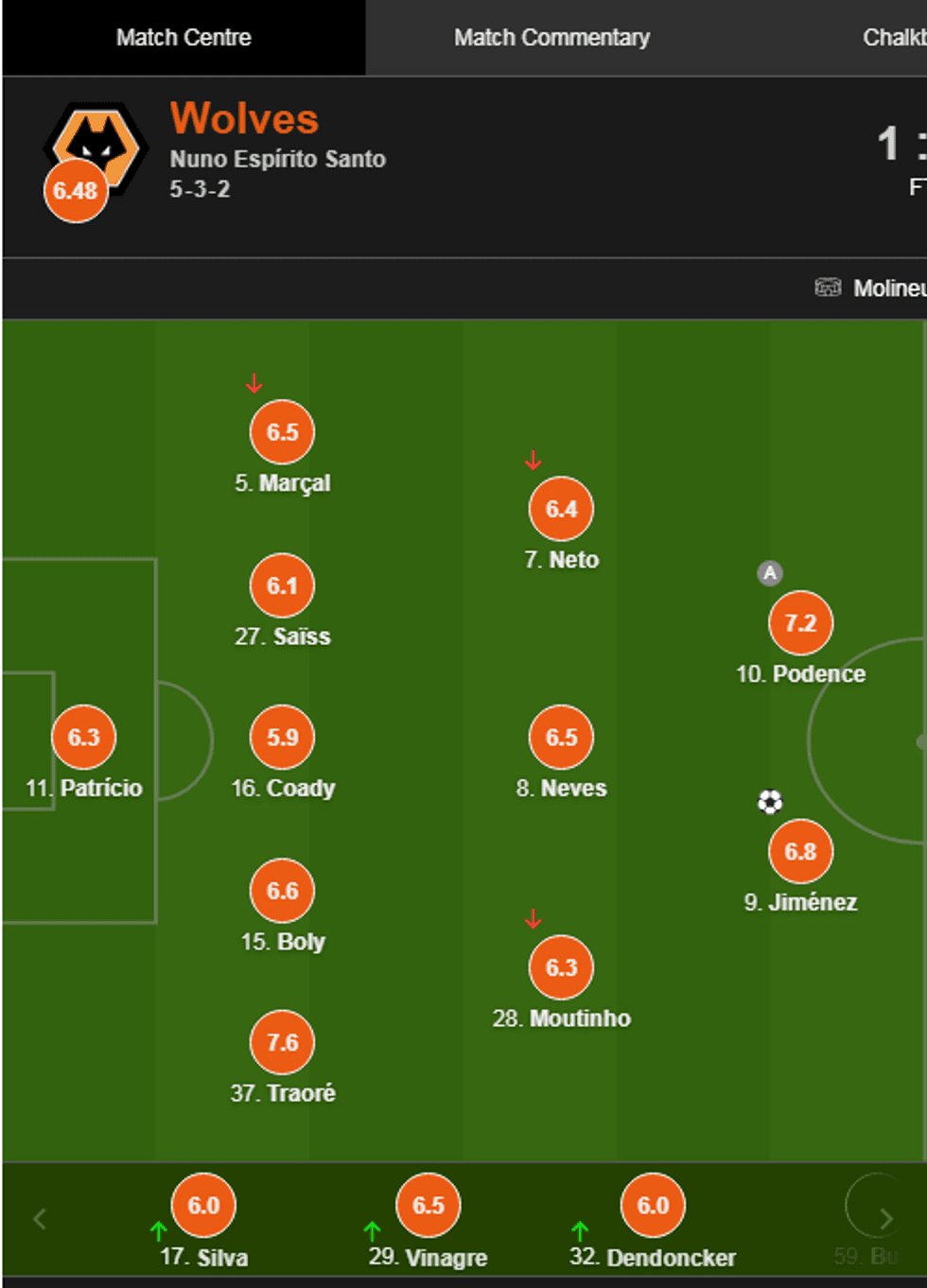
Task: Click the goal ball icon above Jiménez
Action: pyautogui.click(x=770, y=802)
